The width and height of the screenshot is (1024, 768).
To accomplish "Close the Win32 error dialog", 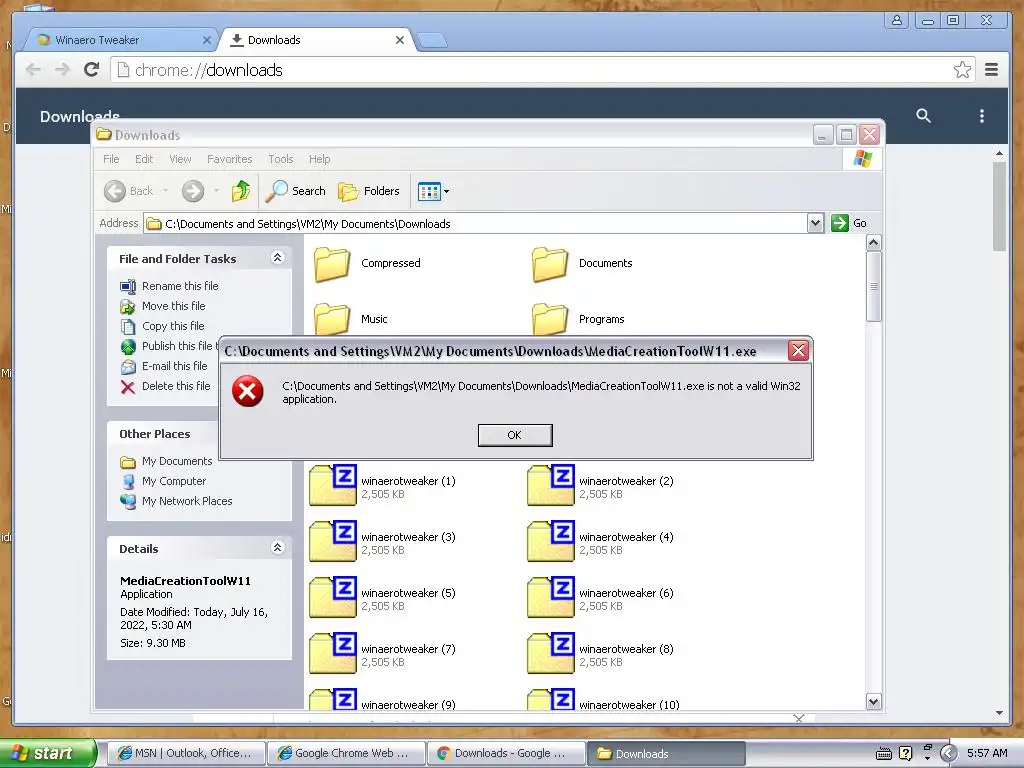I will tap(798, 351).
